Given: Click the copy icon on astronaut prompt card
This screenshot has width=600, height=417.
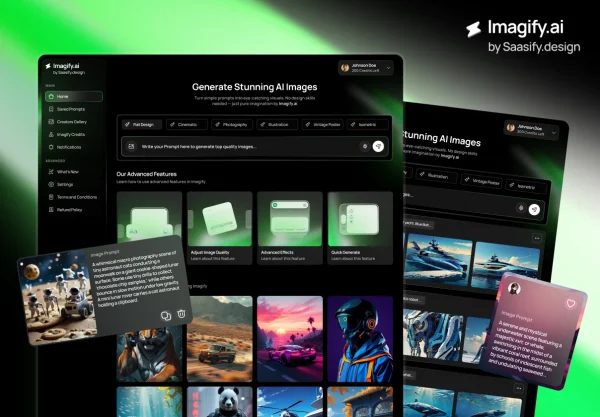Looking at the screenshot, I should click(166, 316).
